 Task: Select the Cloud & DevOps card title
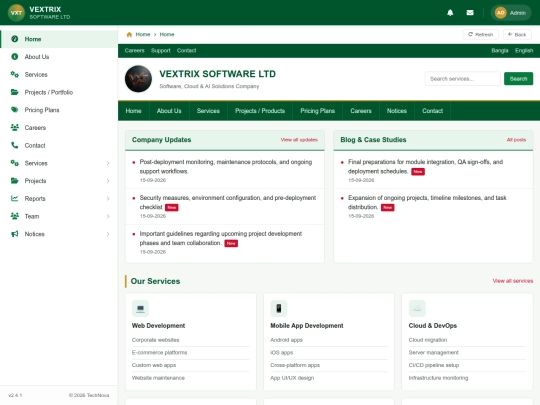tap(433, 326)
